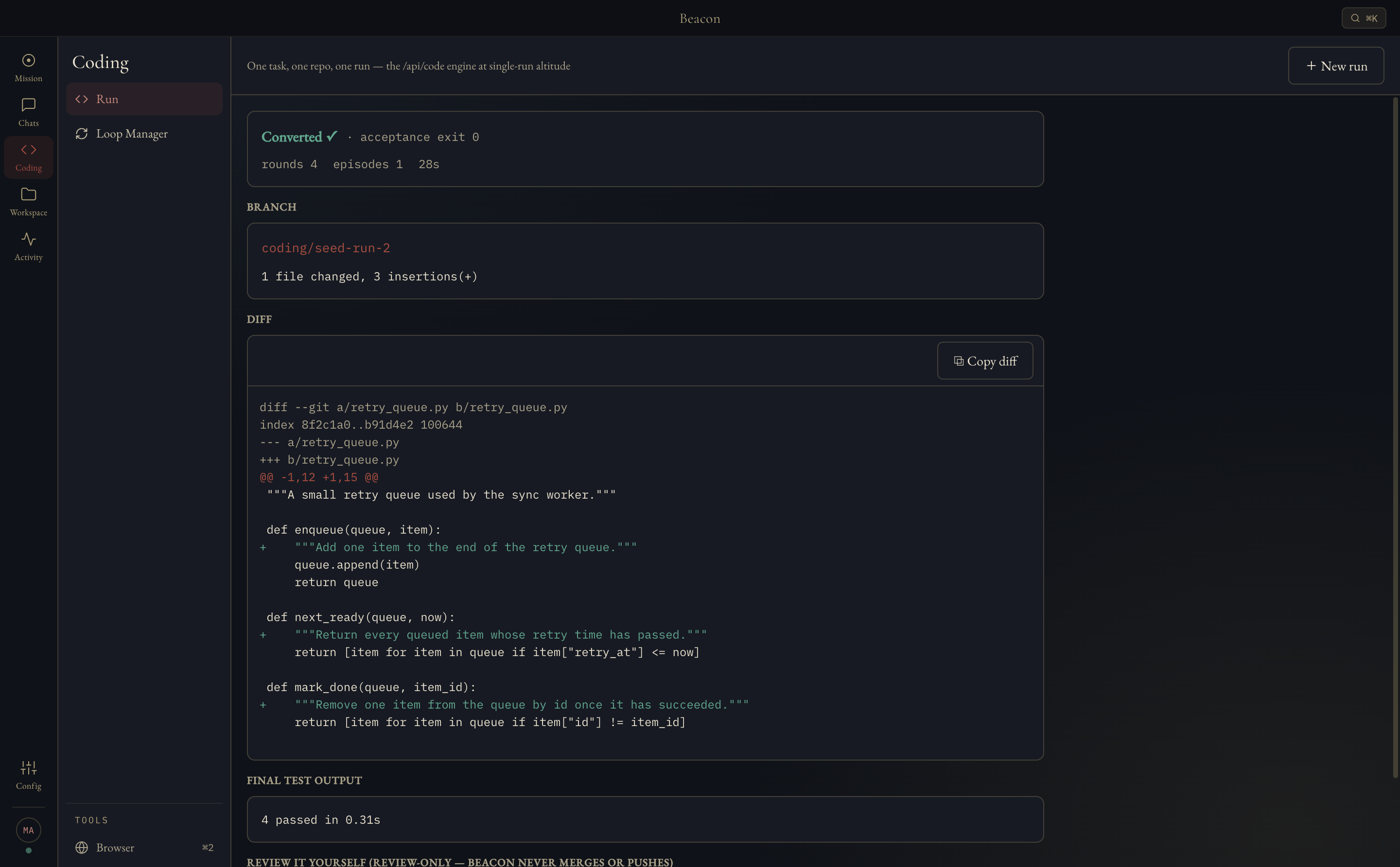The image size is (1400, 867).
Task: Click the @@ -1,12 +1,15 @@ hunk header
Action: click(x=319, y=477)
